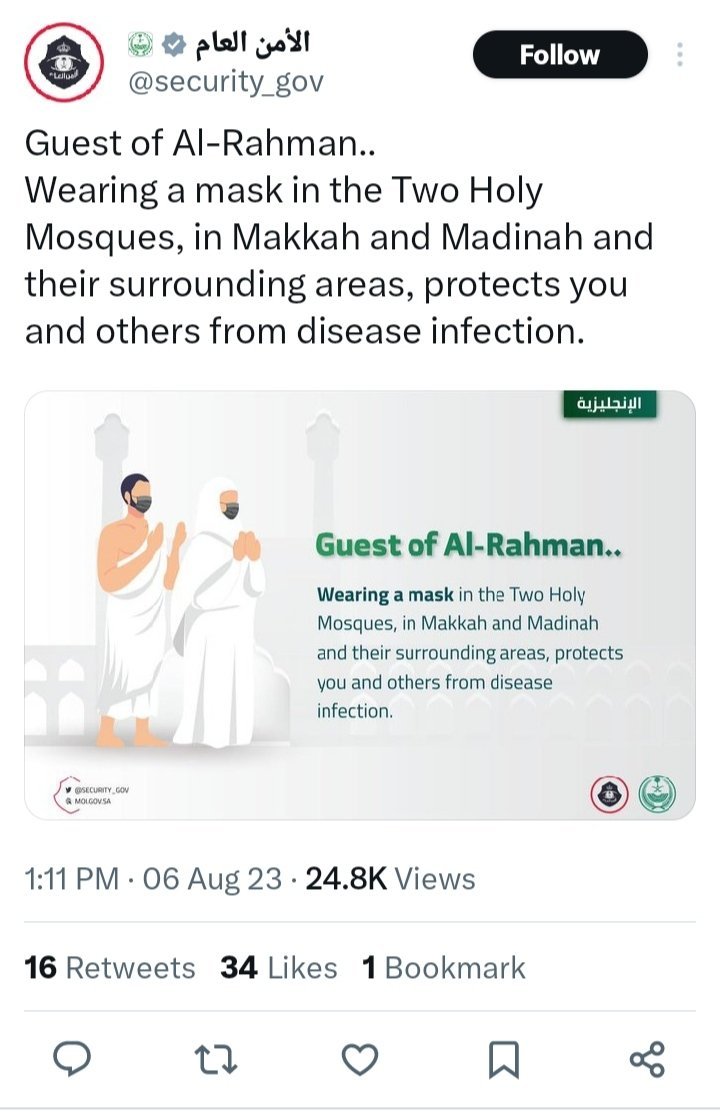Like the tweet with heart icon
This screenshot has height=1112, width=720.
[360, 1058]
